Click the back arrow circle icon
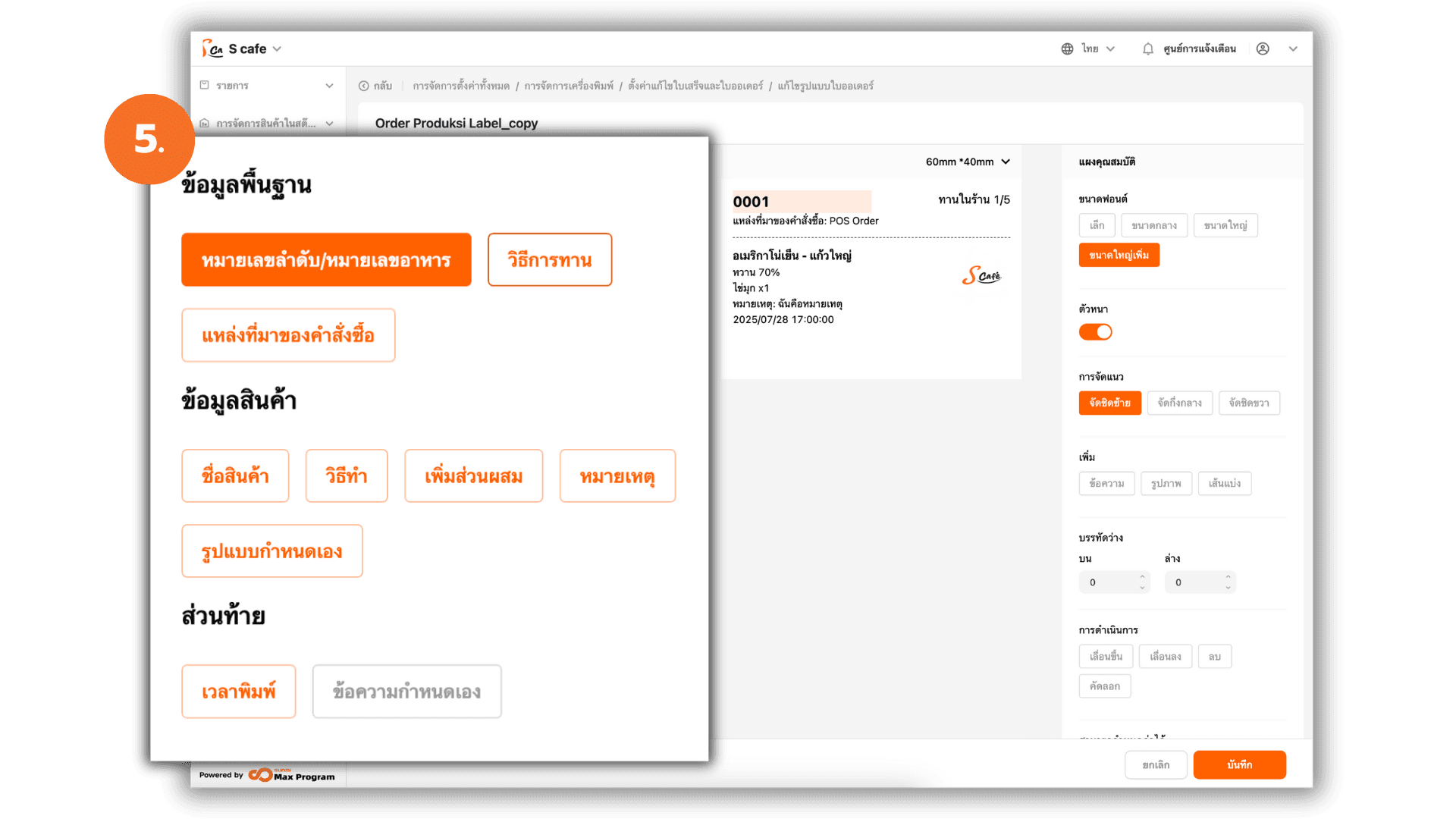1456x819 pixels. pos(364,86)
